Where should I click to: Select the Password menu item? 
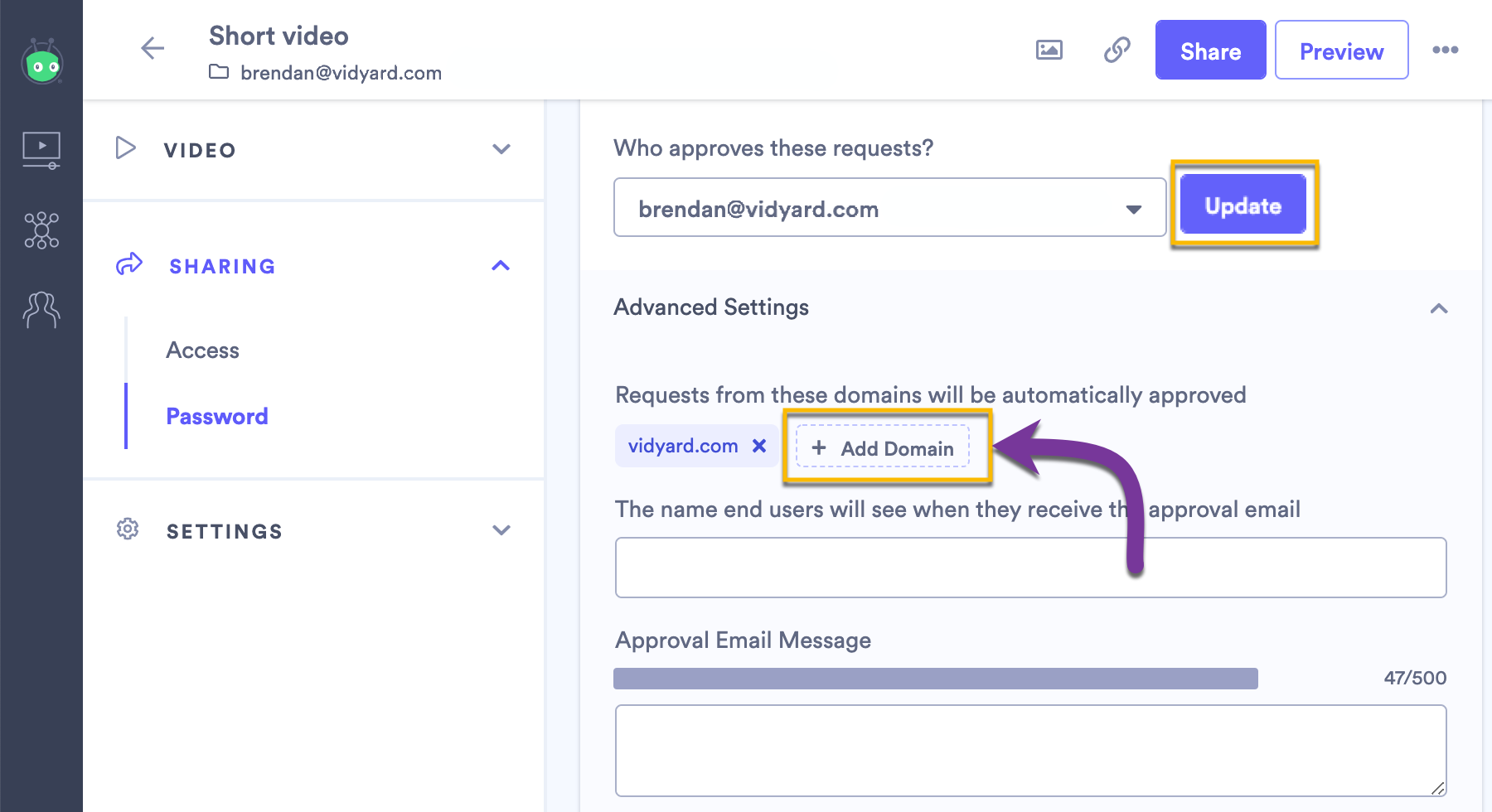[217, 416]
